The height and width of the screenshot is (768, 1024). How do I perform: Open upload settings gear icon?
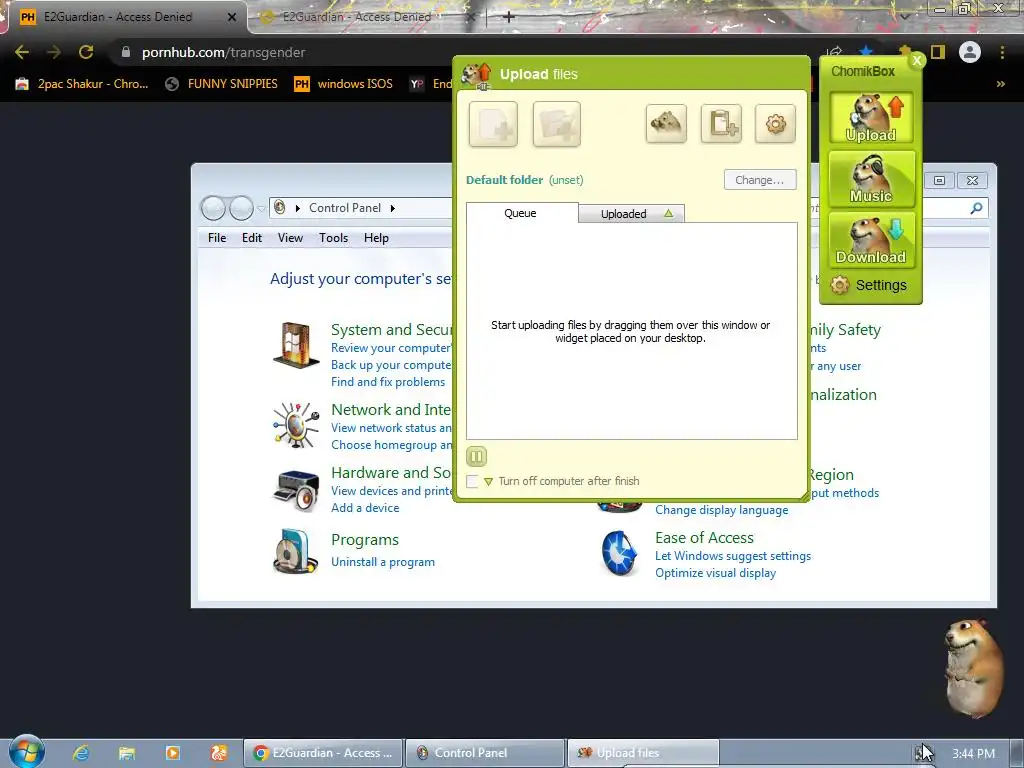(775, 123)
